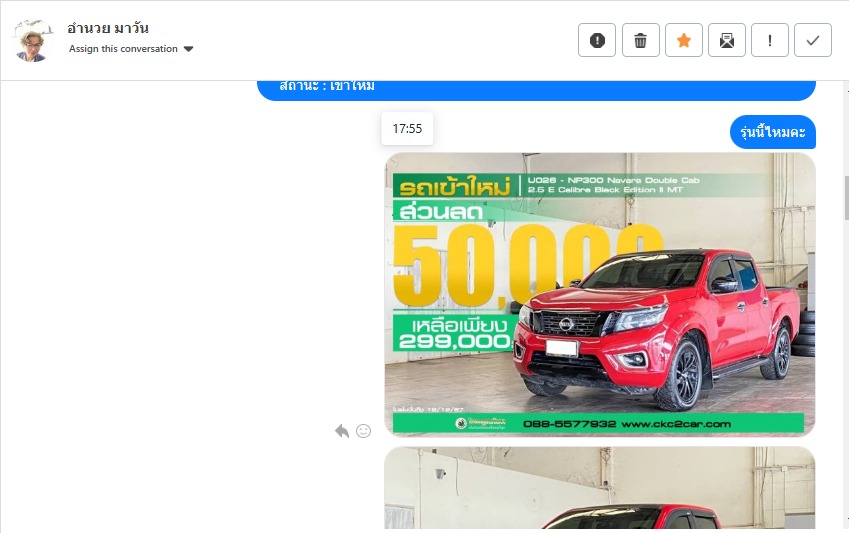The image size is (849, 533).
Task: Mark conversation as spam with stop-sign icon
Action: pyautogui.click(x=597, y=40)
